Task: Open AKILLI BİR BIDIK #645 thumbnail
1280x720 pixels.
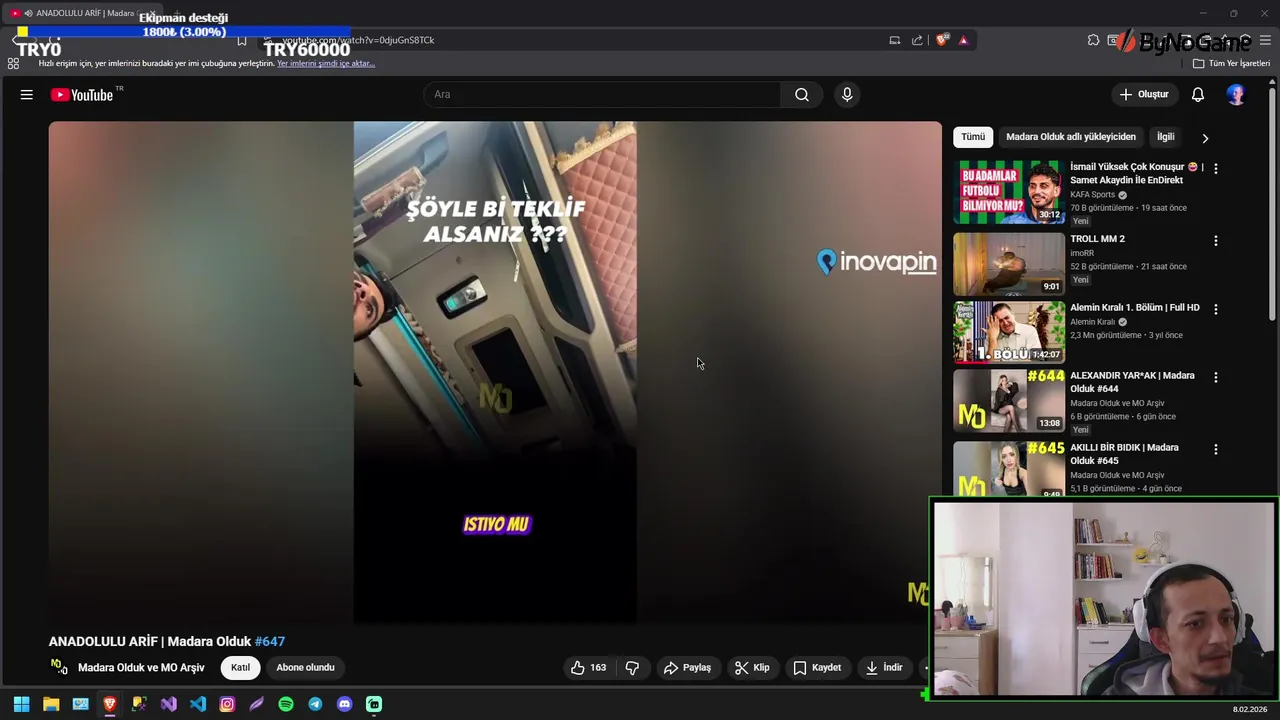Action: click(x=1009, y=469)
